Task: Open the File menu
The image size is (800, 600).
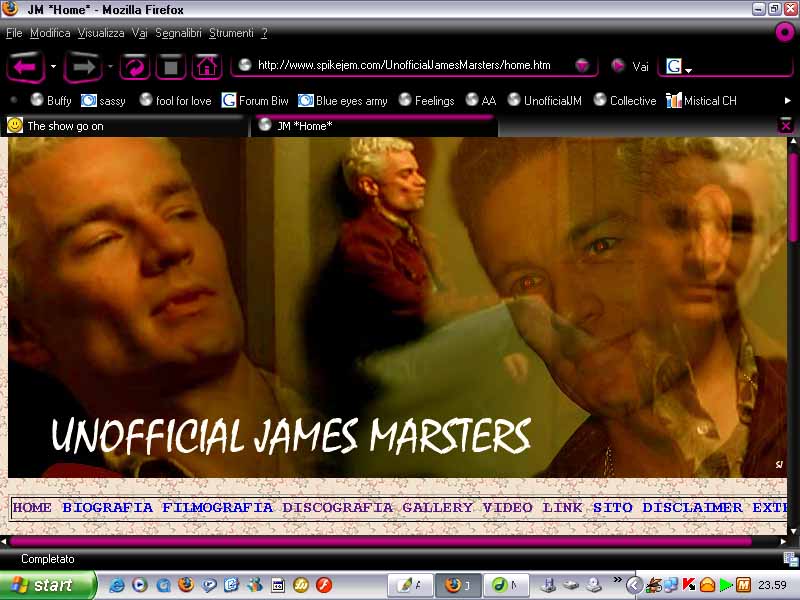Action: point(14,33)
